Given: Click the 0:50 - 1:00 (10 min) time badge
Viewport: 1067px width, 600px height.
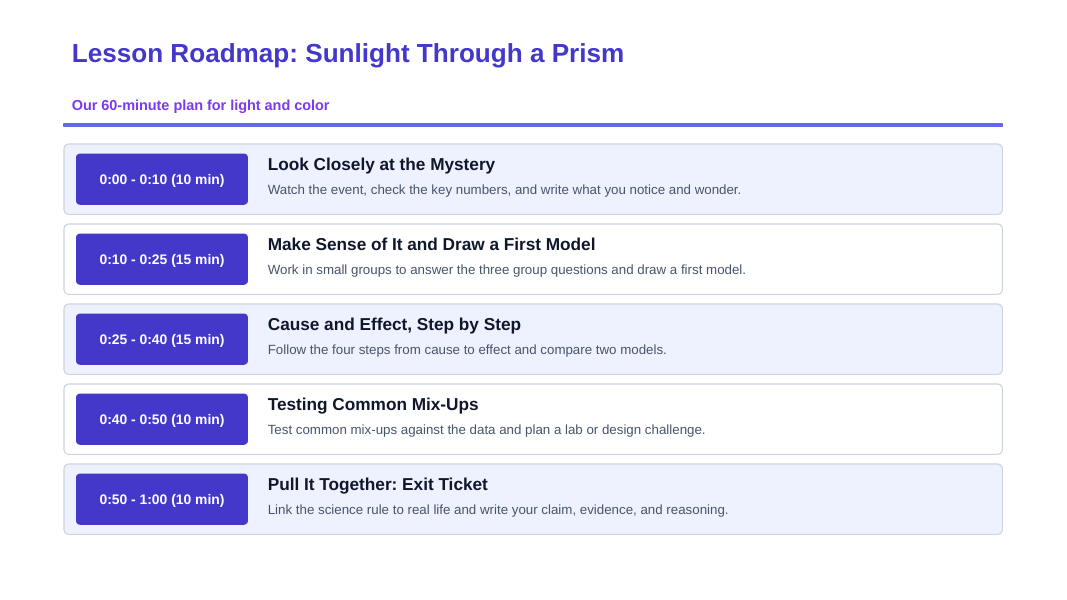Looking at the screenshot, I should 162,499.
